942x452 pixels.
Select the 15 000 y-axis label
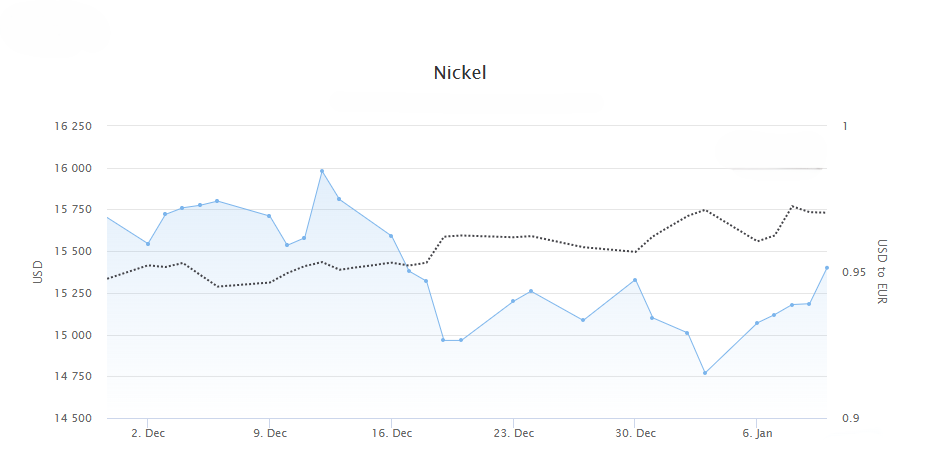73,335
